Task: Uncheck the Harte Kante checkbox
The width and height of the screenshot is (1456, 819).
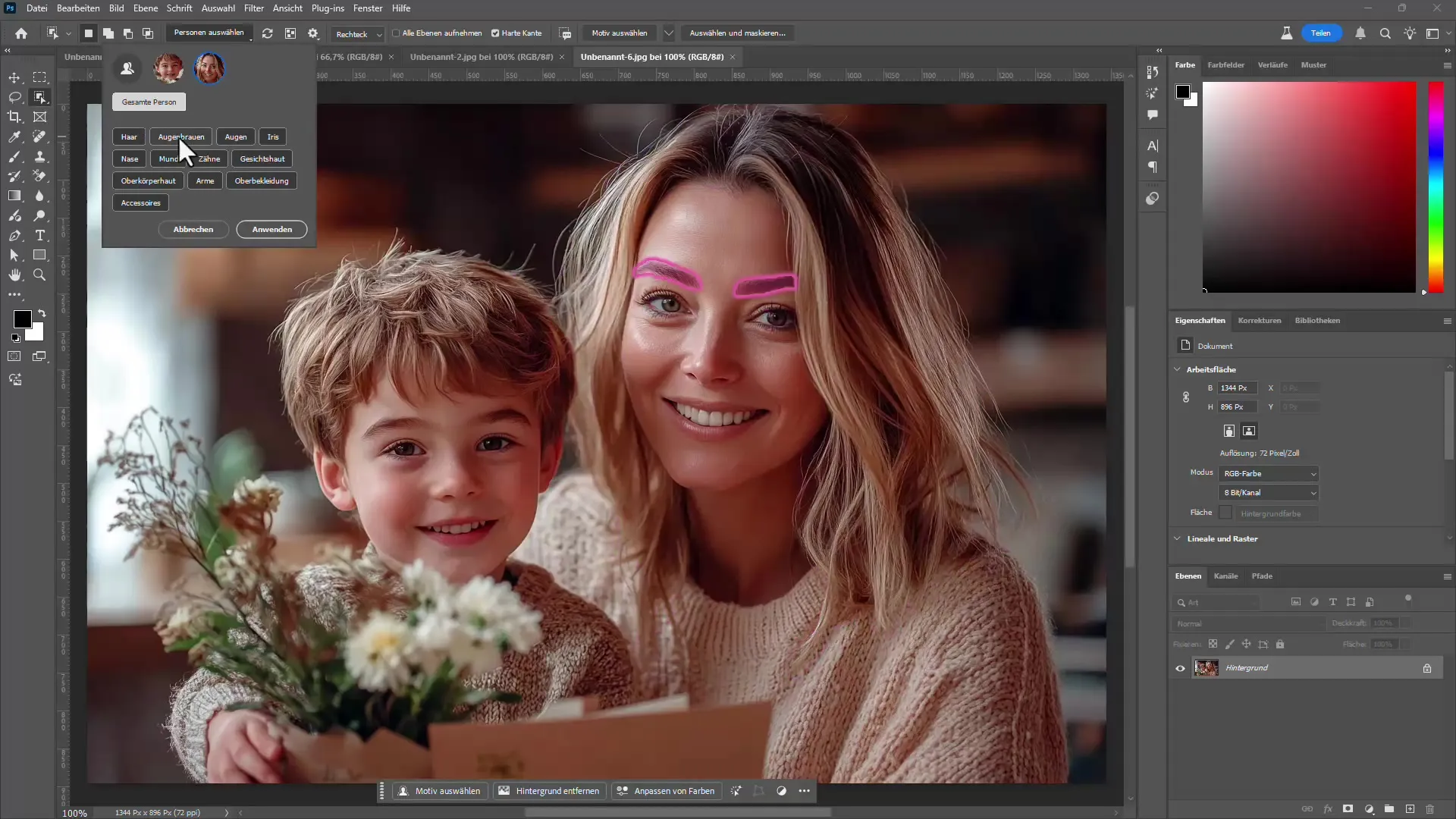Action: pyautogui.click(x=495, y=33)
